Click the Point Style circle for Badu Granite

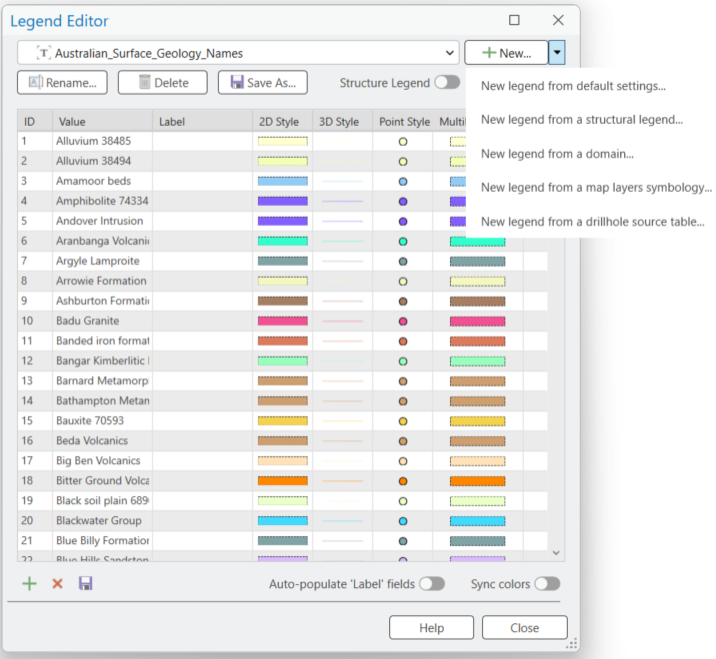pos(403,321)
